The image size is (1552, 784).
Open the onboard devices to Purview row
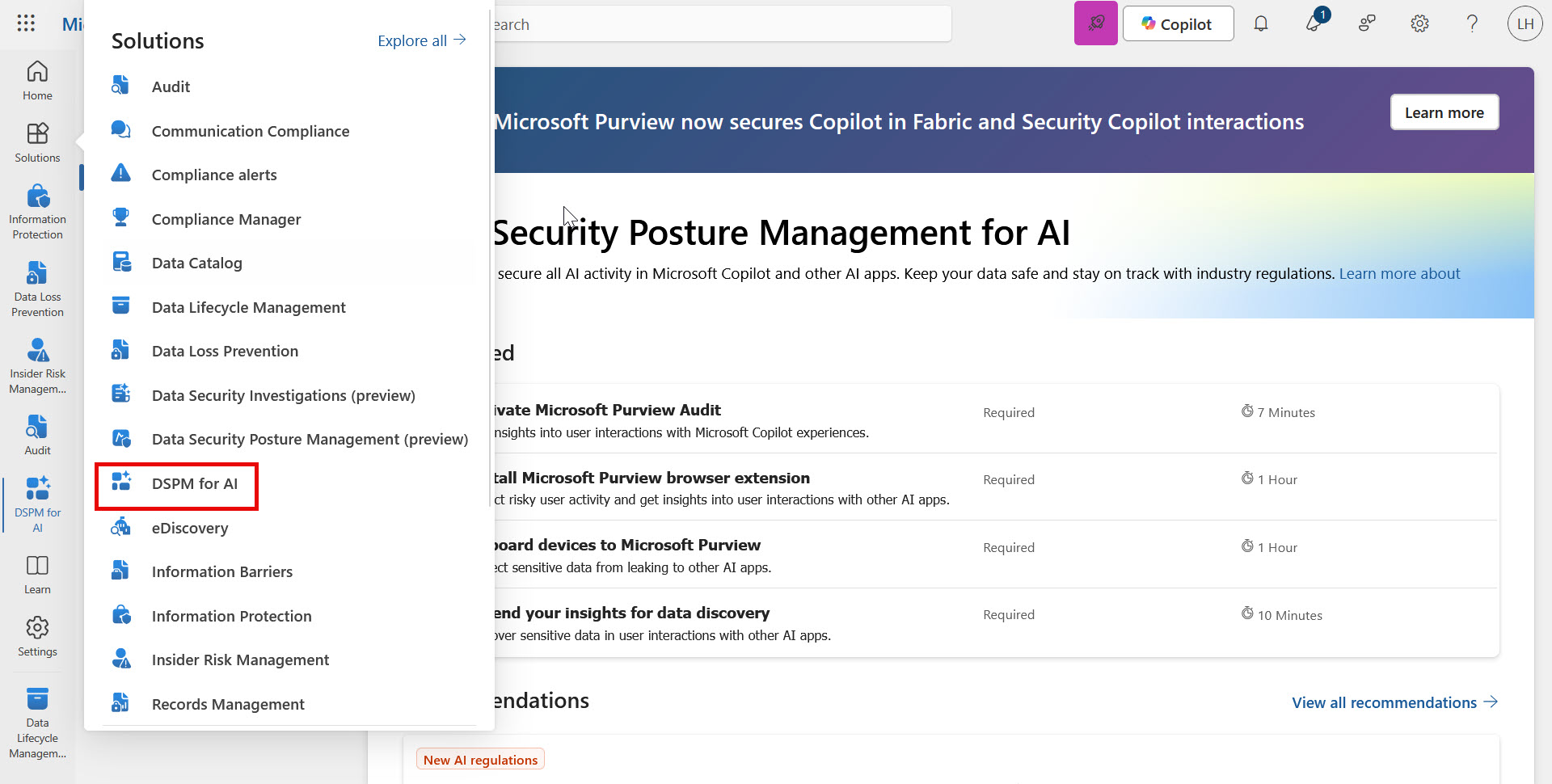click(994, 554)
